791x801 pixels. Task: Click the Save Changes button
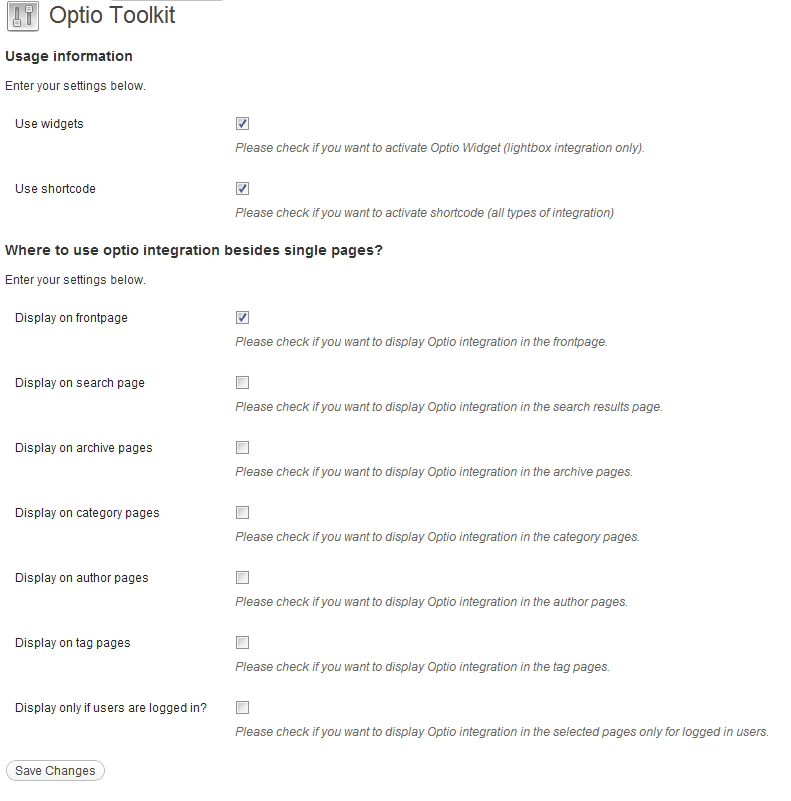tap(55, 770)
